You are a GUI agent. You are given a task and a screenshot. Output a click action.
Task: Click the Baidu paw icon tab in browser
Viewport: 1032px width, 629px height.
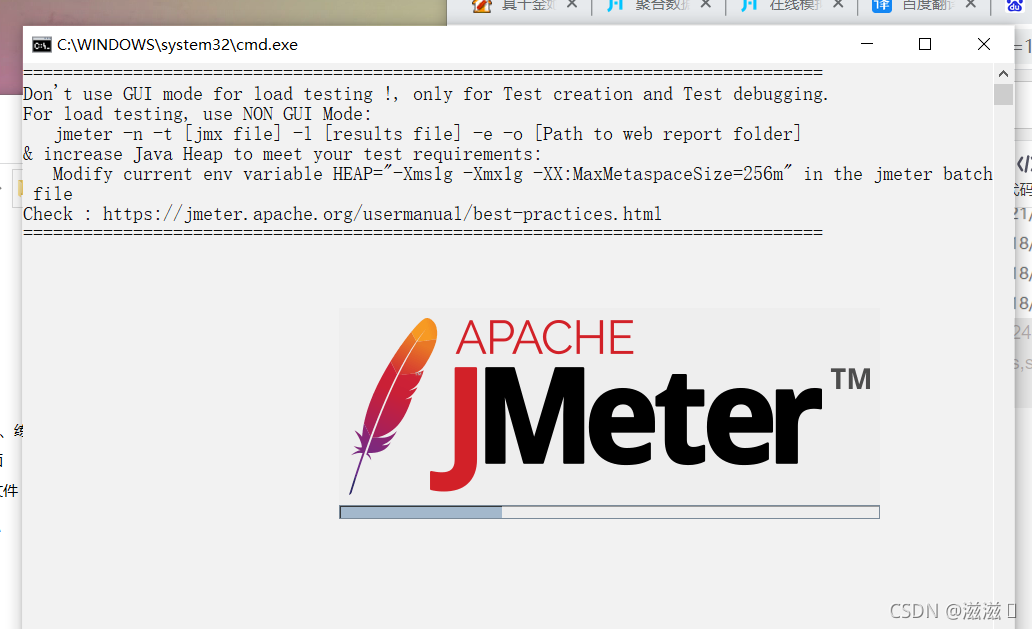coord(1015,6)
